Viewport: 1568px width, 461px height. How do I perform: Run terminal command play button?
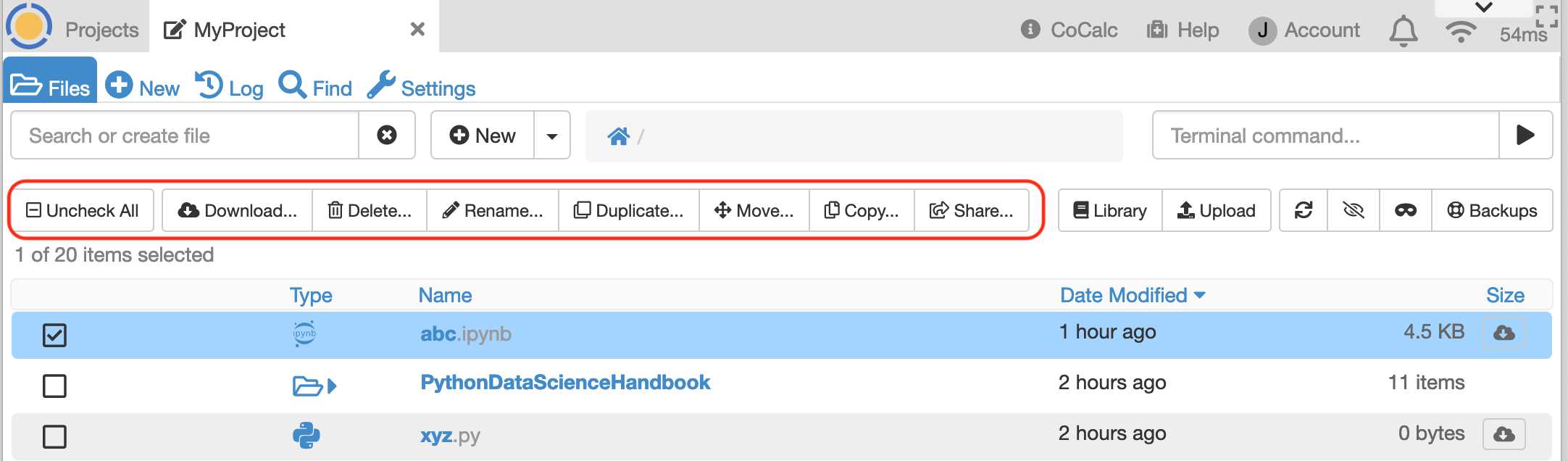click(x=1525, y=135)
